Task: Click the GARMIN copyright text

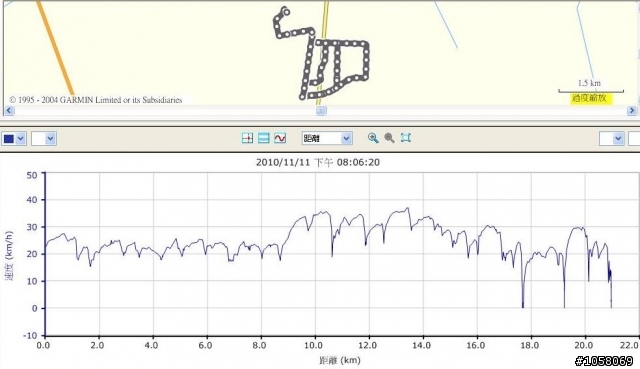Action: pos(96,100)
